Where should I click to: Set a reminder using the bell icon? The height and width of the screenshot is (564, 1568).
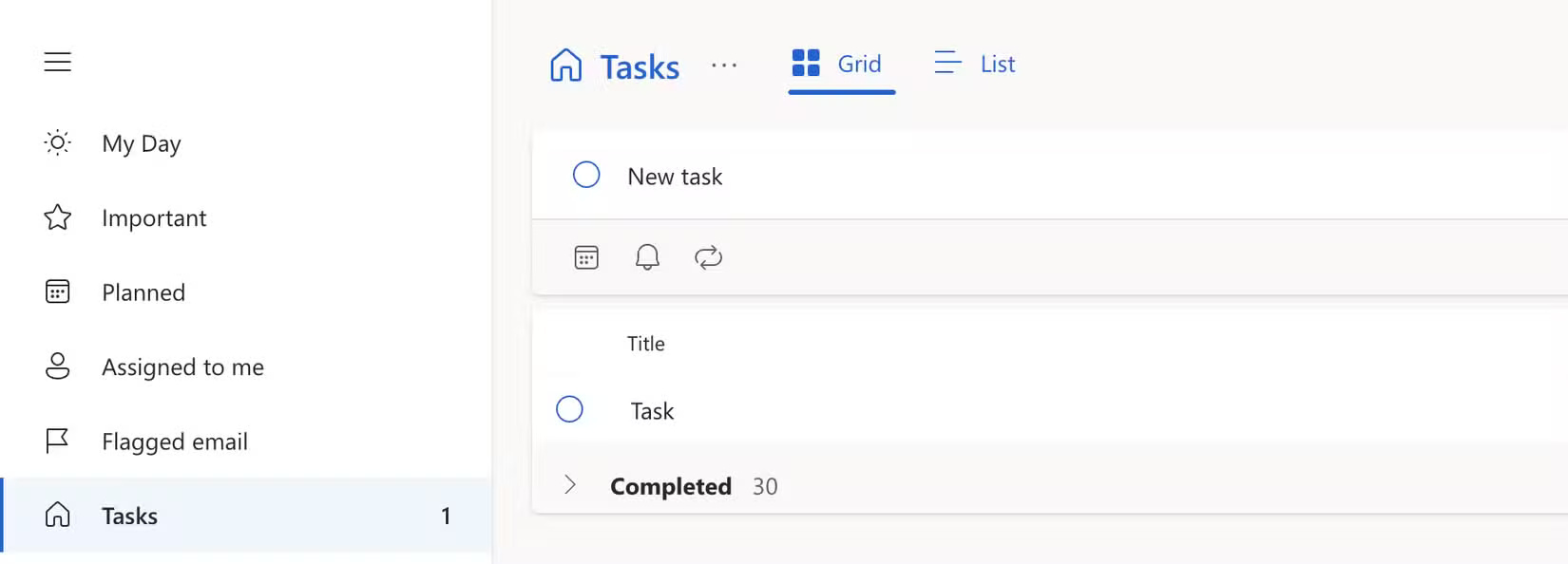tap(647, 257)
